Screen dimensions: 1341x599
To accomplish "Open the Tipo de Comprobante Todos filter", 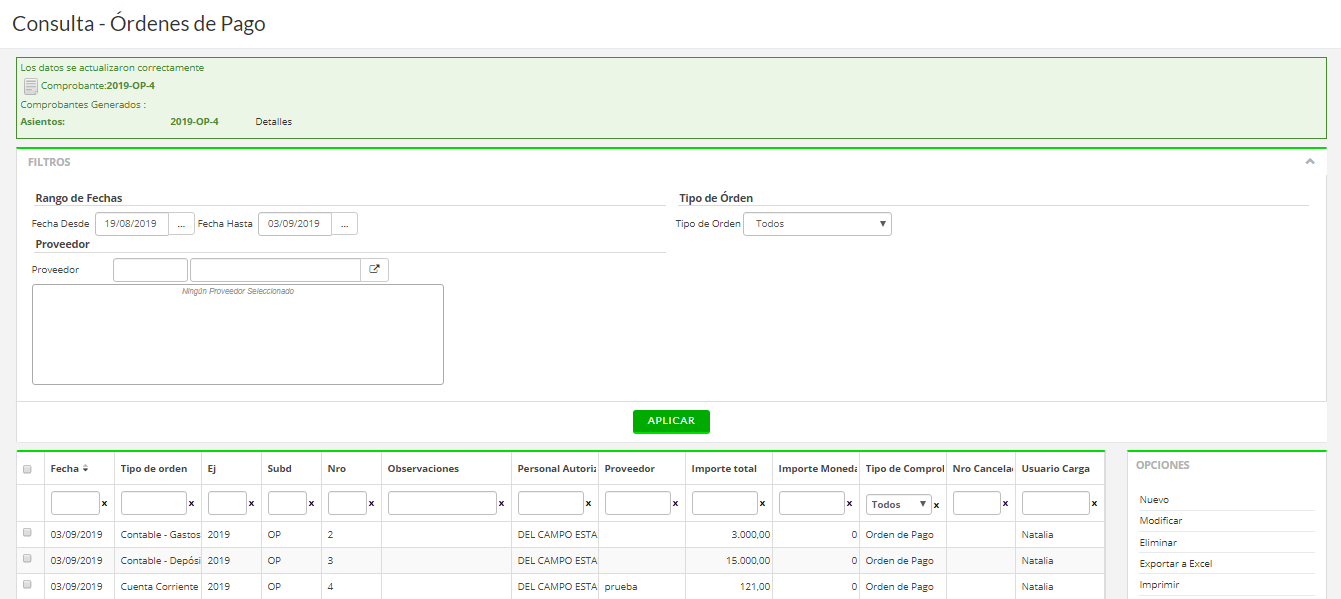I will coord(899,504).
